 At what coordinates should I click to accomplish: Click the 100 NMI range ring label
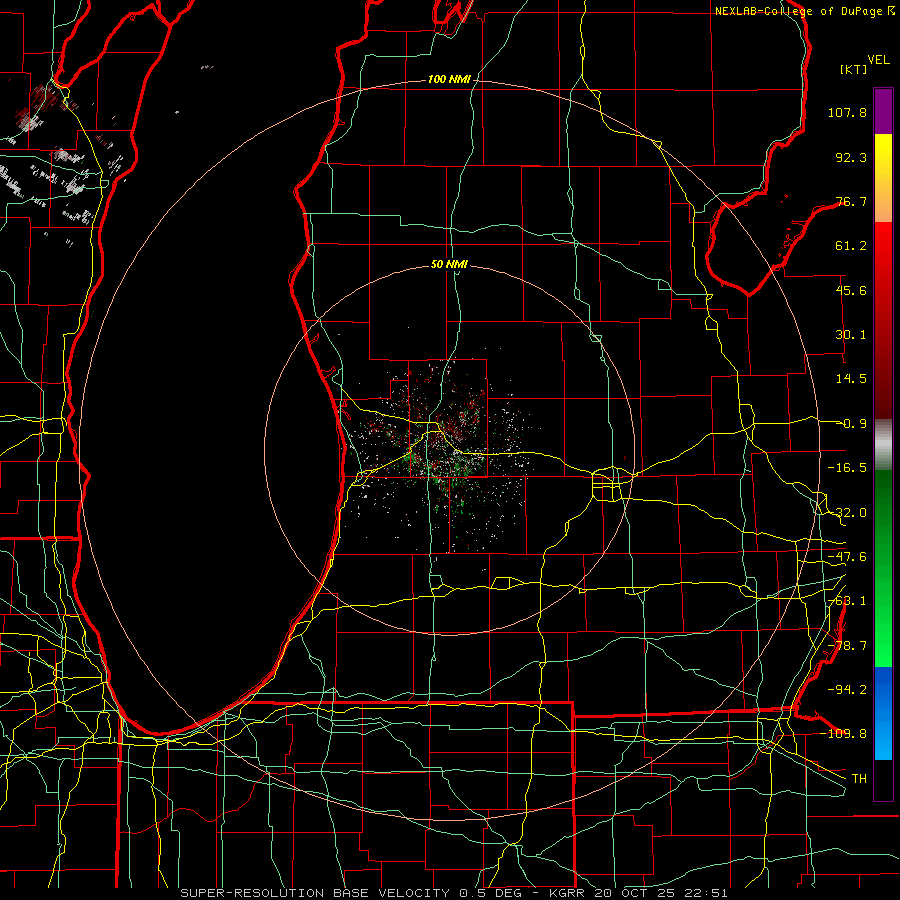tap(449, 79)
